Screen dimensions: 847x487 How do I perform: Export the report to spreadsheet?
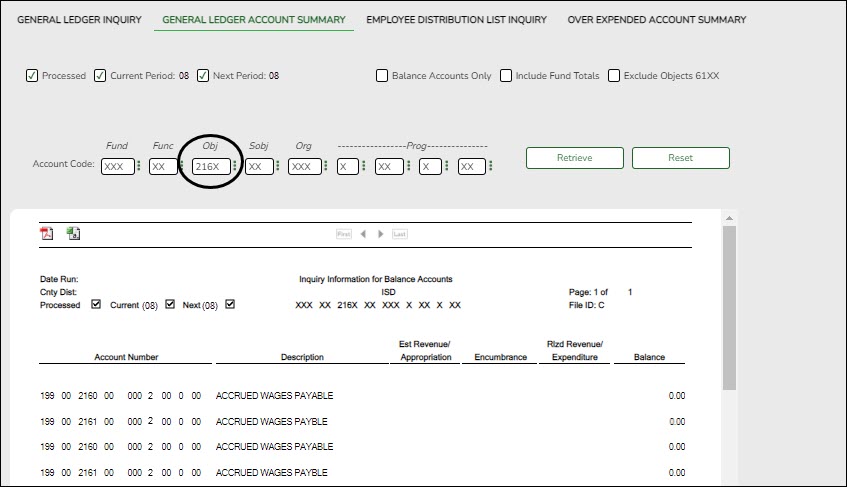pyautogui.click(x=73, y=234)
